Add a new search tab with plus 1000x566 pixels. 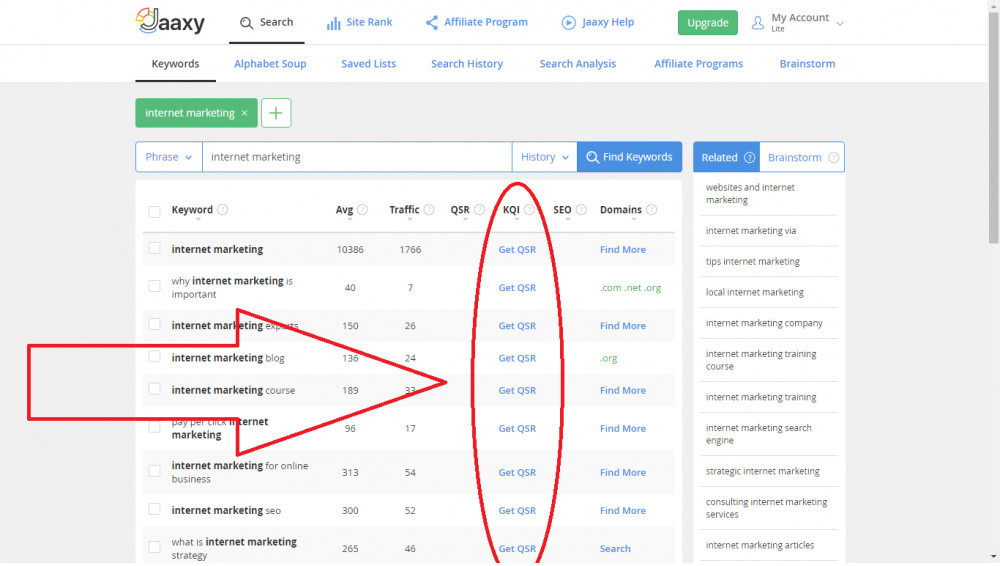[276, 113]
